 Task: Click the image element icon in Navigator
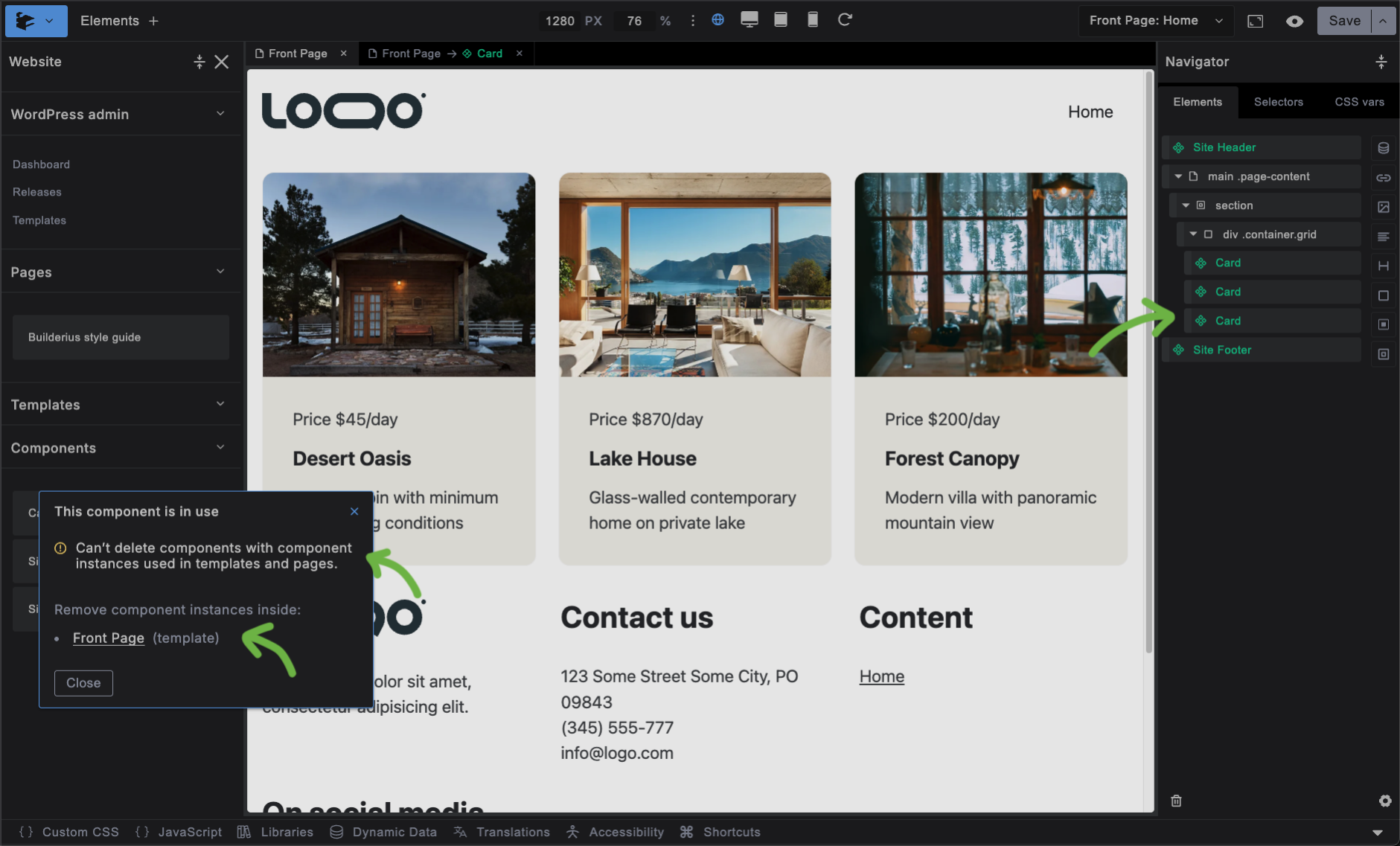1383,207
